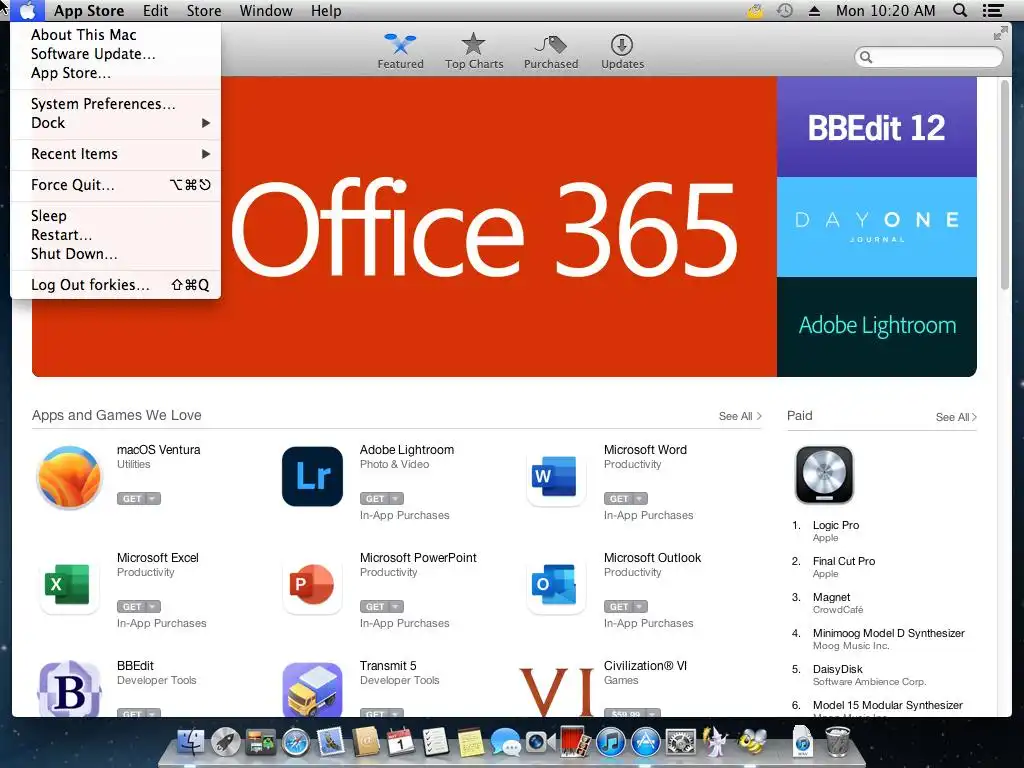Open the GET dropdown arrow for macOS Ventura
Viewport: 1024px width, 768px height.
153,499
